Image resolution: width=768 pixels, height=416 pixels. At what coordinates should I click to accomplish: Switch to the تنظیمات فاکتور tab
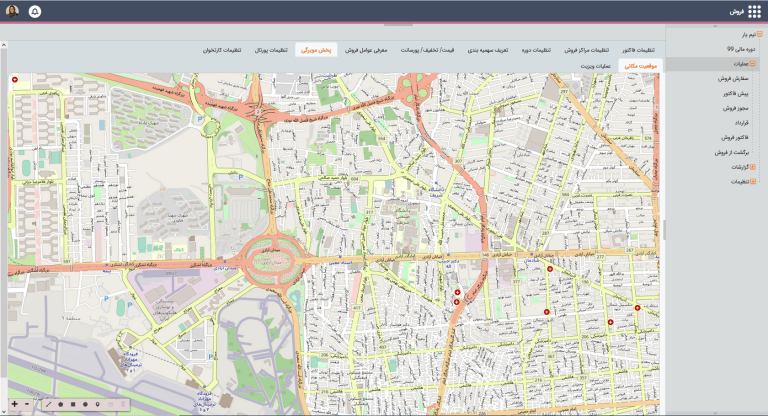(x=638, y=50)
